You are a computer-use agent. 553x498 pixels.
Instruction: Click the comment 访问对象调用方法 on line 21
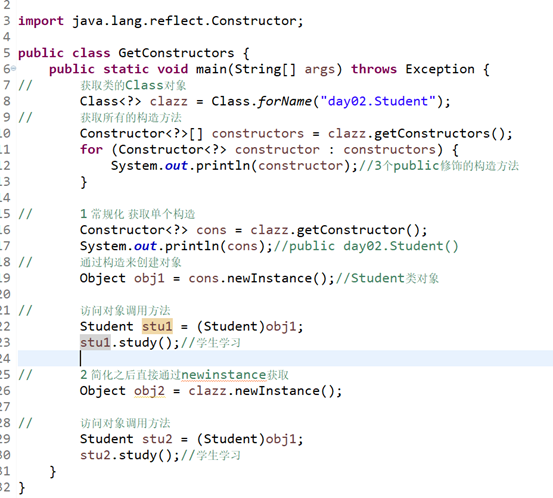point(125,310)
